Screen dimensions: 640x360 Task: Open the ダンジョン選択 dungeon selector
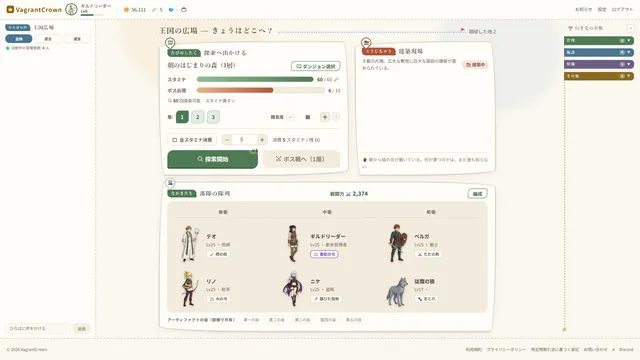[316, 66]
